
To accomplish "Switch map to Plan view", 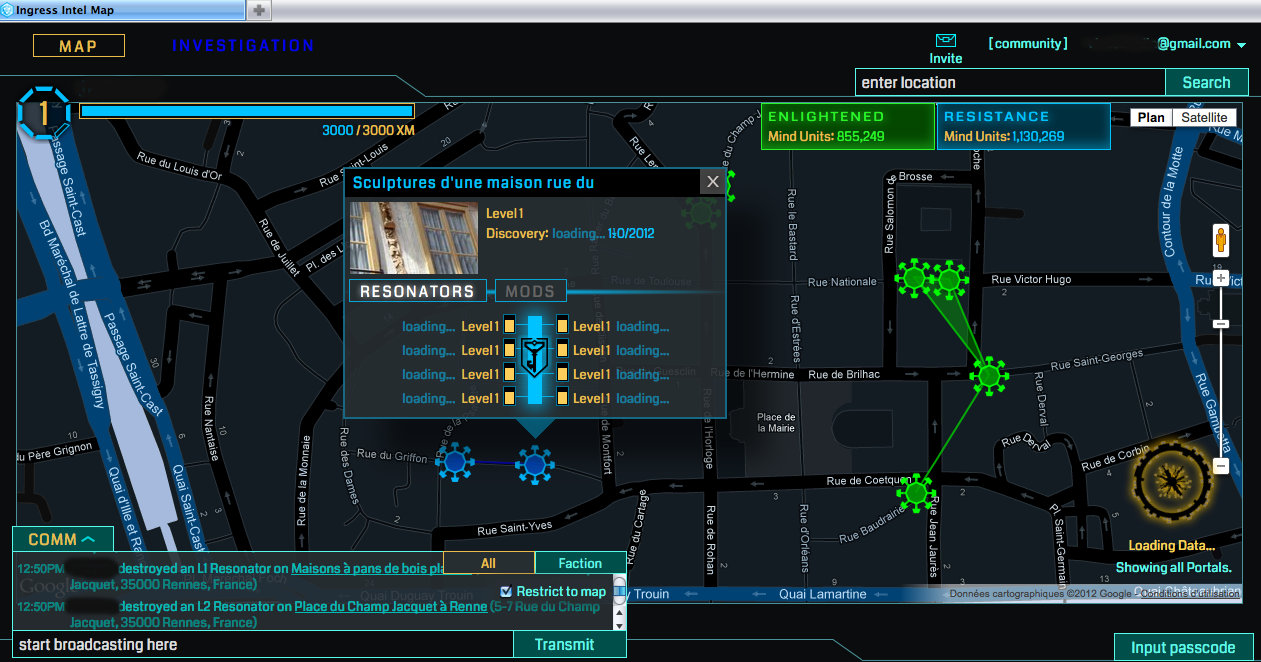I will click(x=1151, y=118).
